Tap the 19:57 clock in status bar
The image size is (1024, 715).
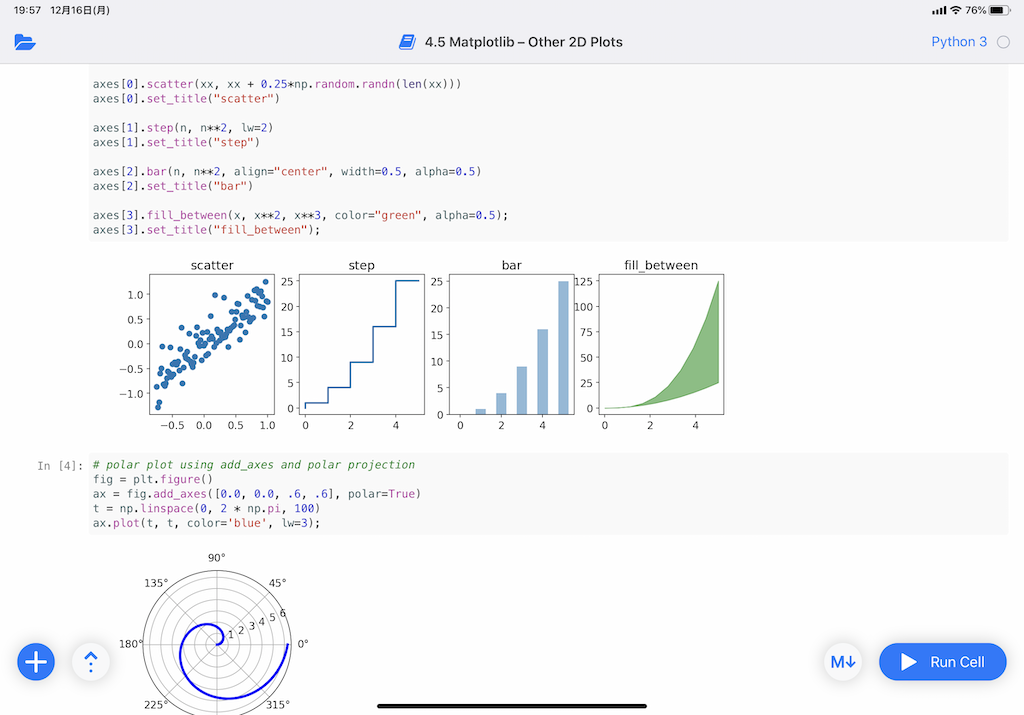(x=27, y=10)
